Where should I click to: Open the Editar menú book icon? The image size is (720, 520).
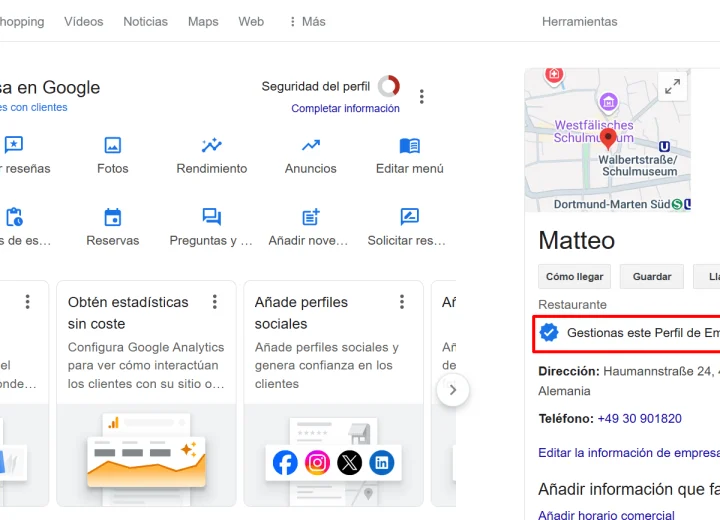tap(410, 146)
